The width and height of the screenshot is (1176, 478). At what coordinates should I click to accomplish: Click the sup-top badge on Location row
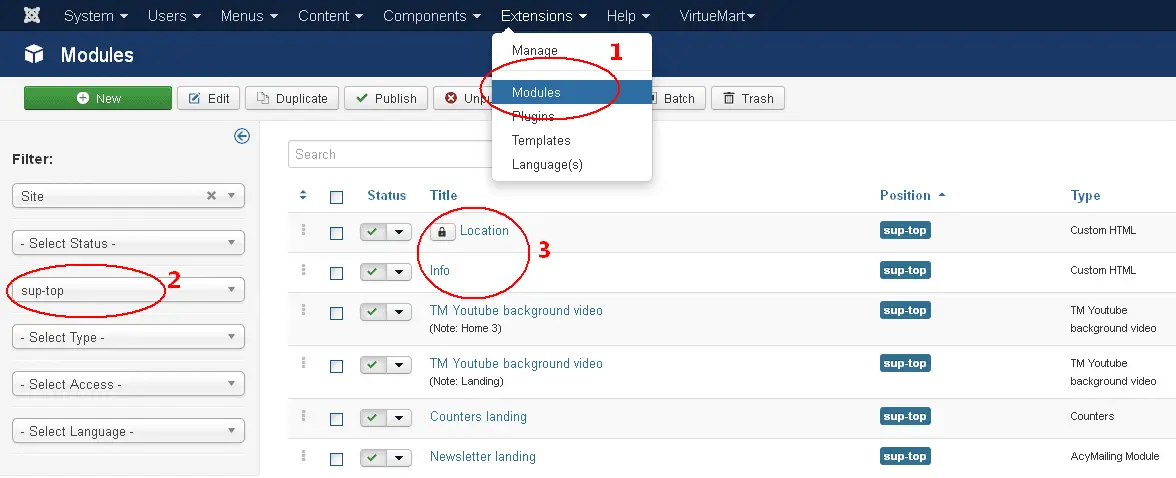point(905,230)
